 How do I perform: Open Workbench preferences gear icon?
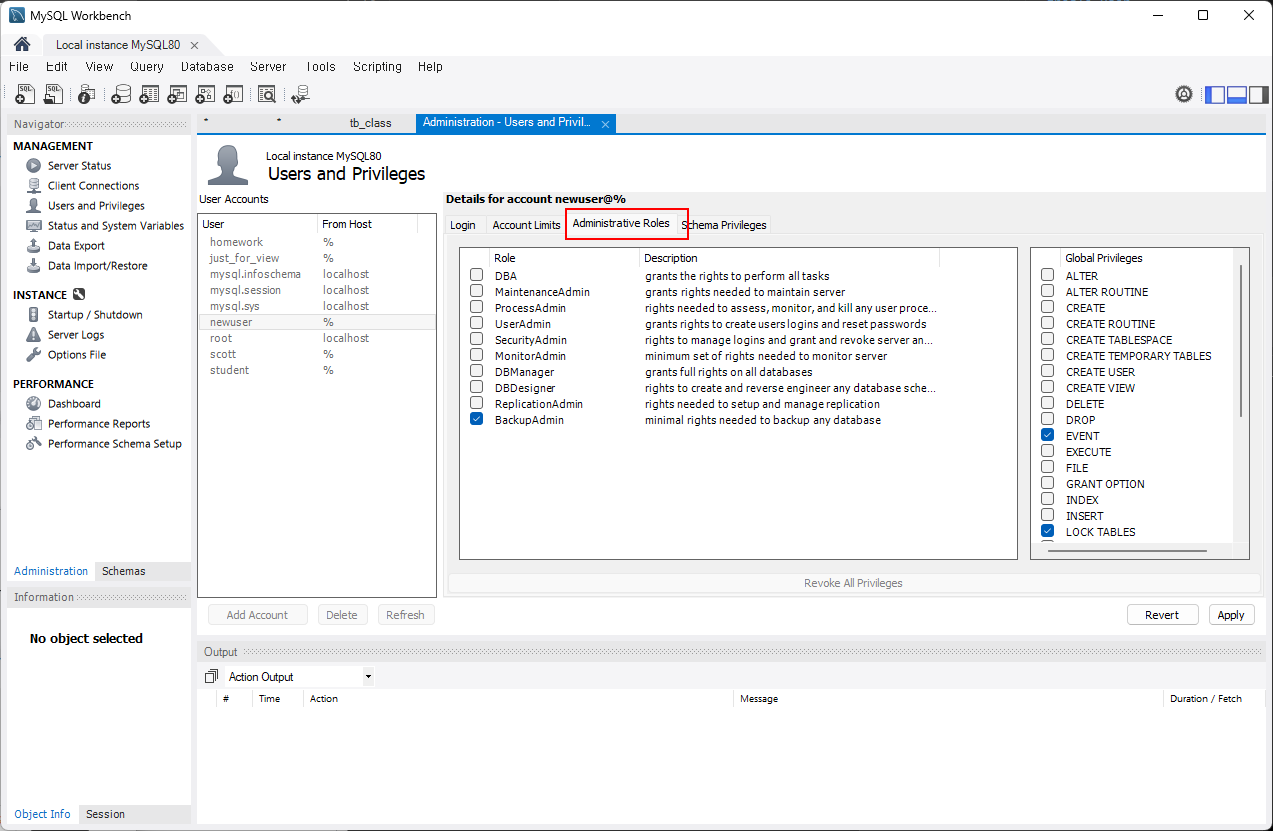pos(1184,94)
